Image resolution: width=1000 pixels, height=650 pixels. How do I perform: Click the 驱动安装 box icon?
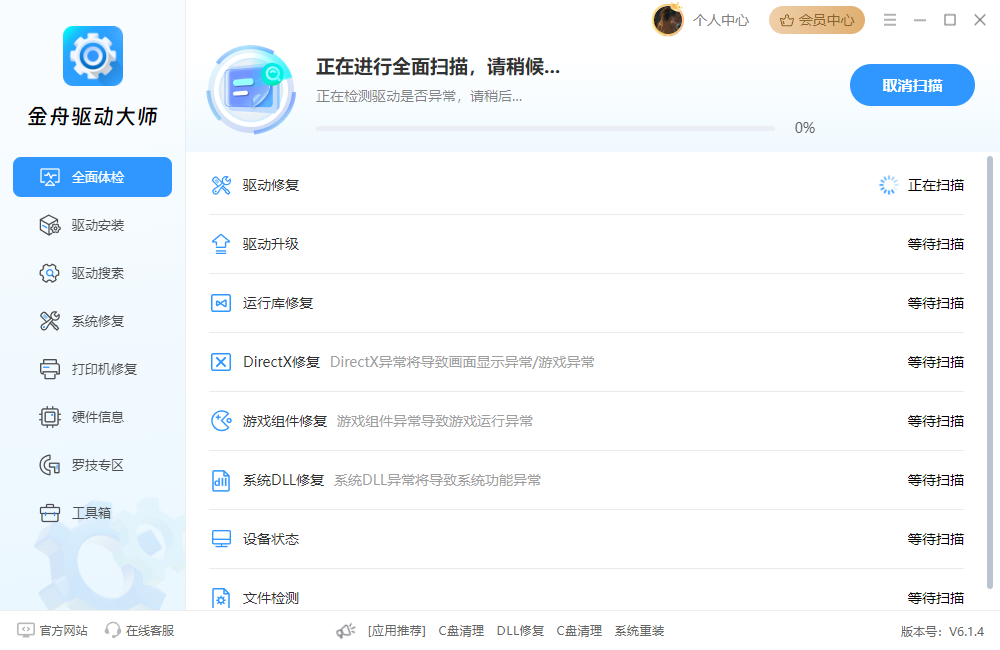pos(50,225)
